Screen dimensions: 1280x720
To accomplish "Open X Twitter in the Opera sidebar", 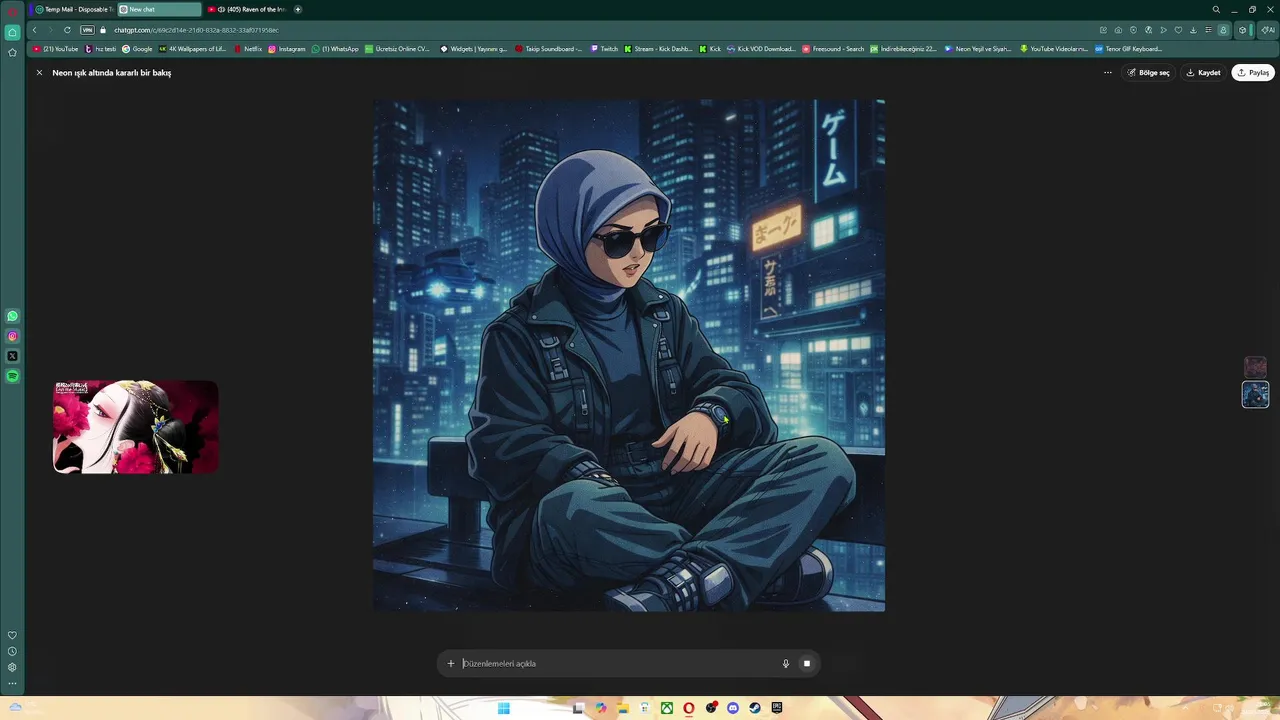I will point(12,356).
